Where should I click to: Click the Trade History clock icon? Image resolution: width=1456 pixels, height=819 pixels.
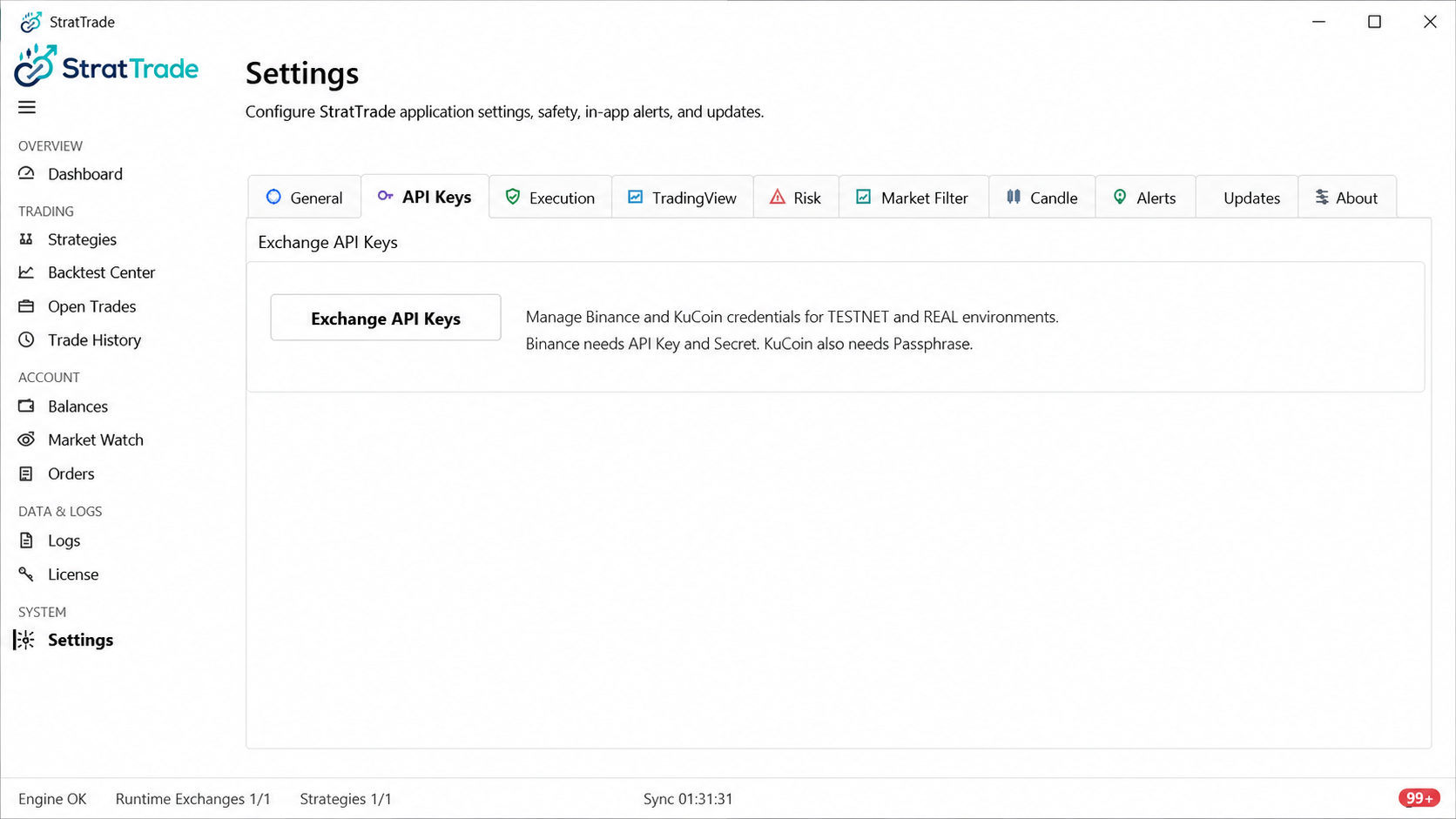pyautogui.click(x=26, y=339)
